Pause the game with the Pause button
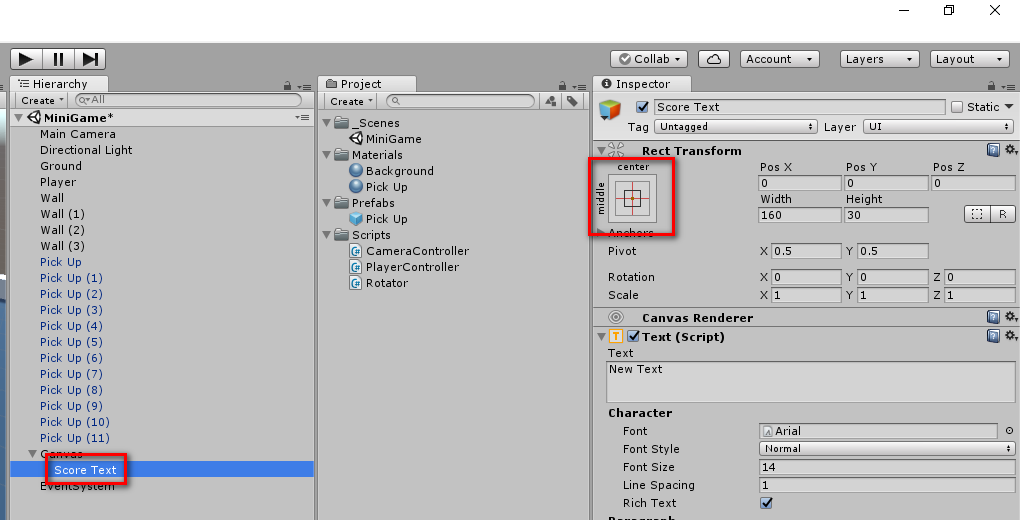Screen dimensions: 1020x520 (58, 59)
